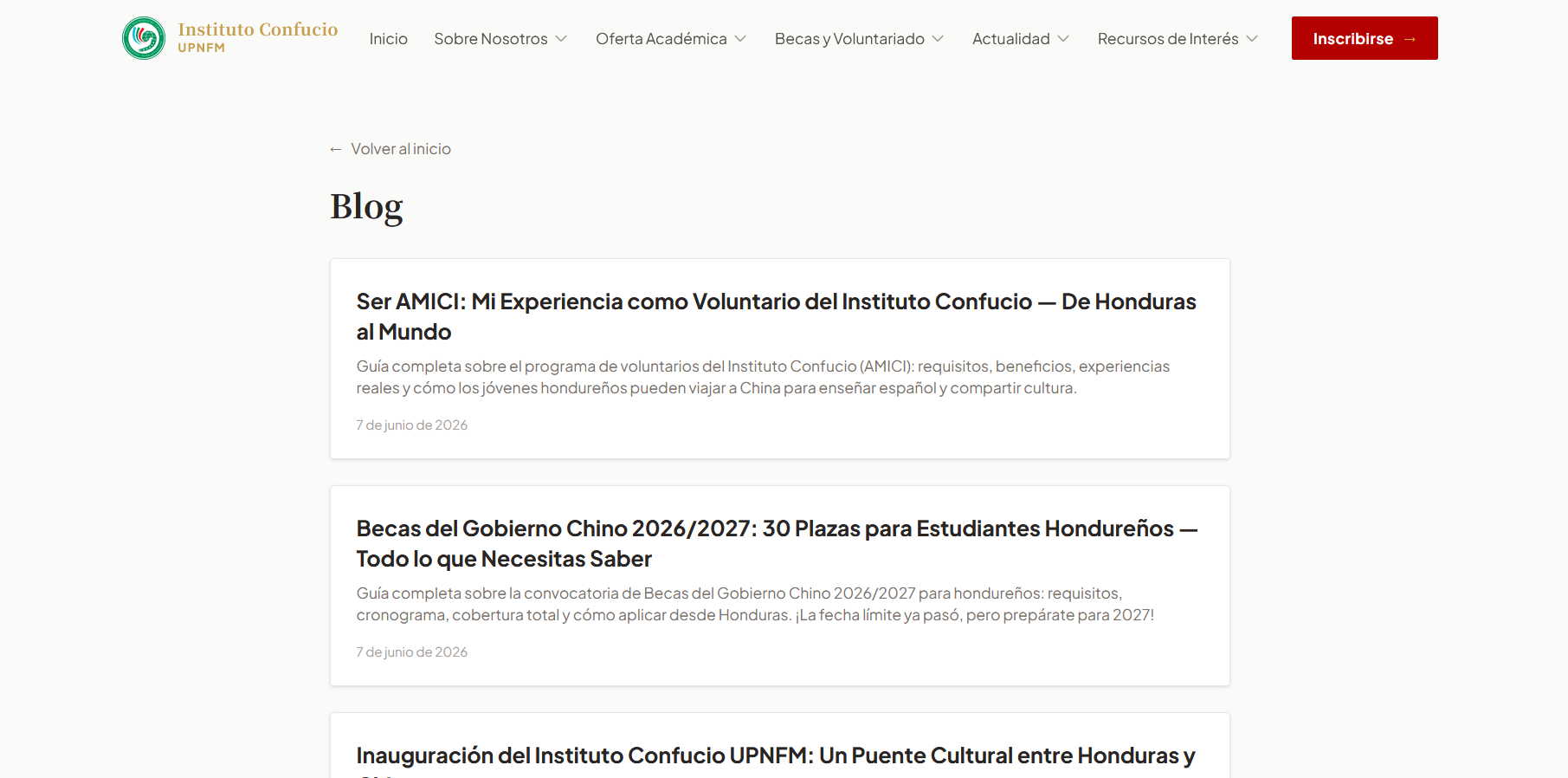Click the back arrow beside Volver al inicio
Image resolution: width=1568 pixels, height=778 pixels.
[x=336, y=150]
